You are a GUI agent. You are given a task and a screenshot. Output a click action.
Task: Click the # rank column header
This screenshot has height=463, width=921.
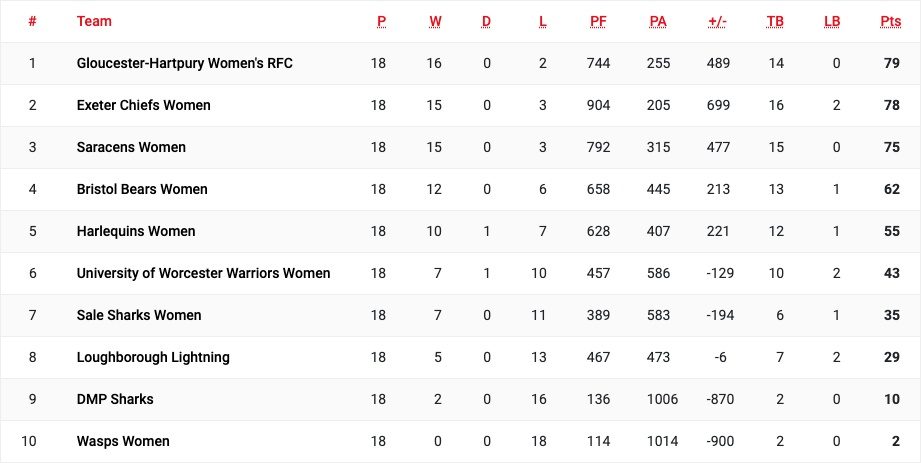point(32,21)
